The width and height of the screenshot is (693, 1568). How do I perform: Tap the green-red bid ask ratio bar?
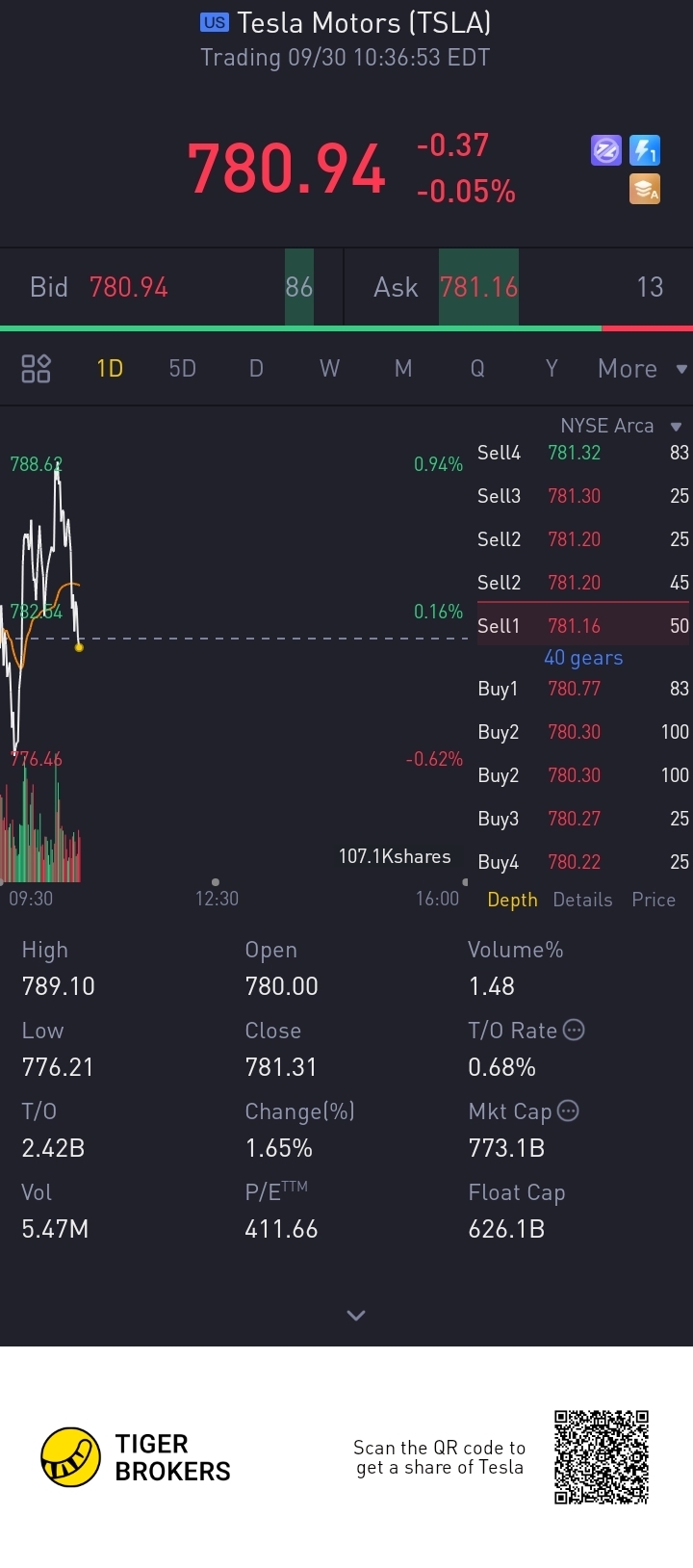tap(346, 328)
